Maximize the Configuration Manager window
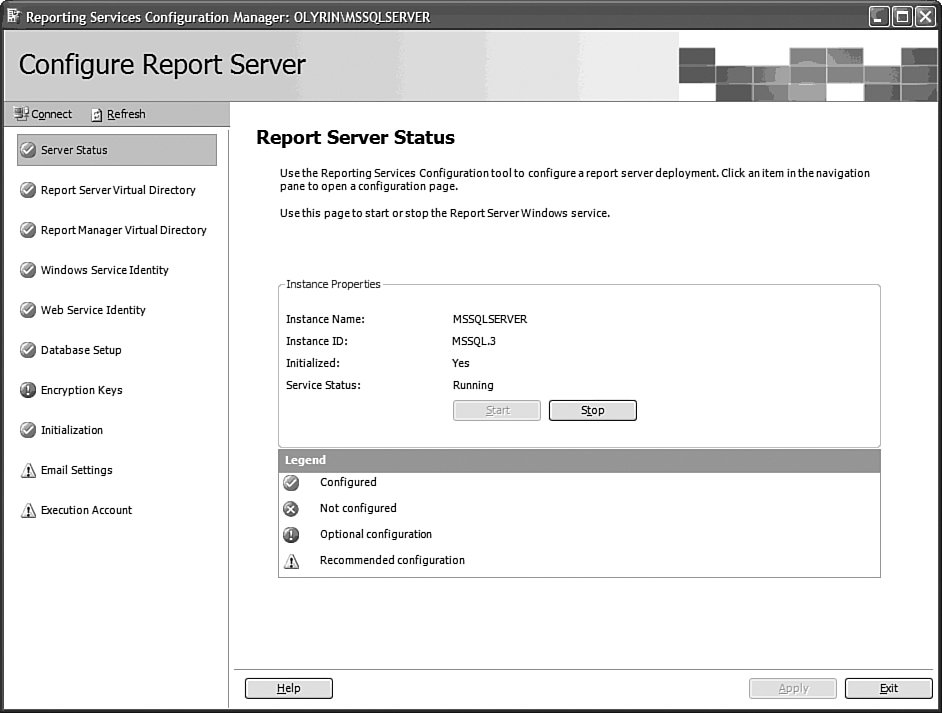The height and width of the screenshot is (713, 942). coord(902,16)
